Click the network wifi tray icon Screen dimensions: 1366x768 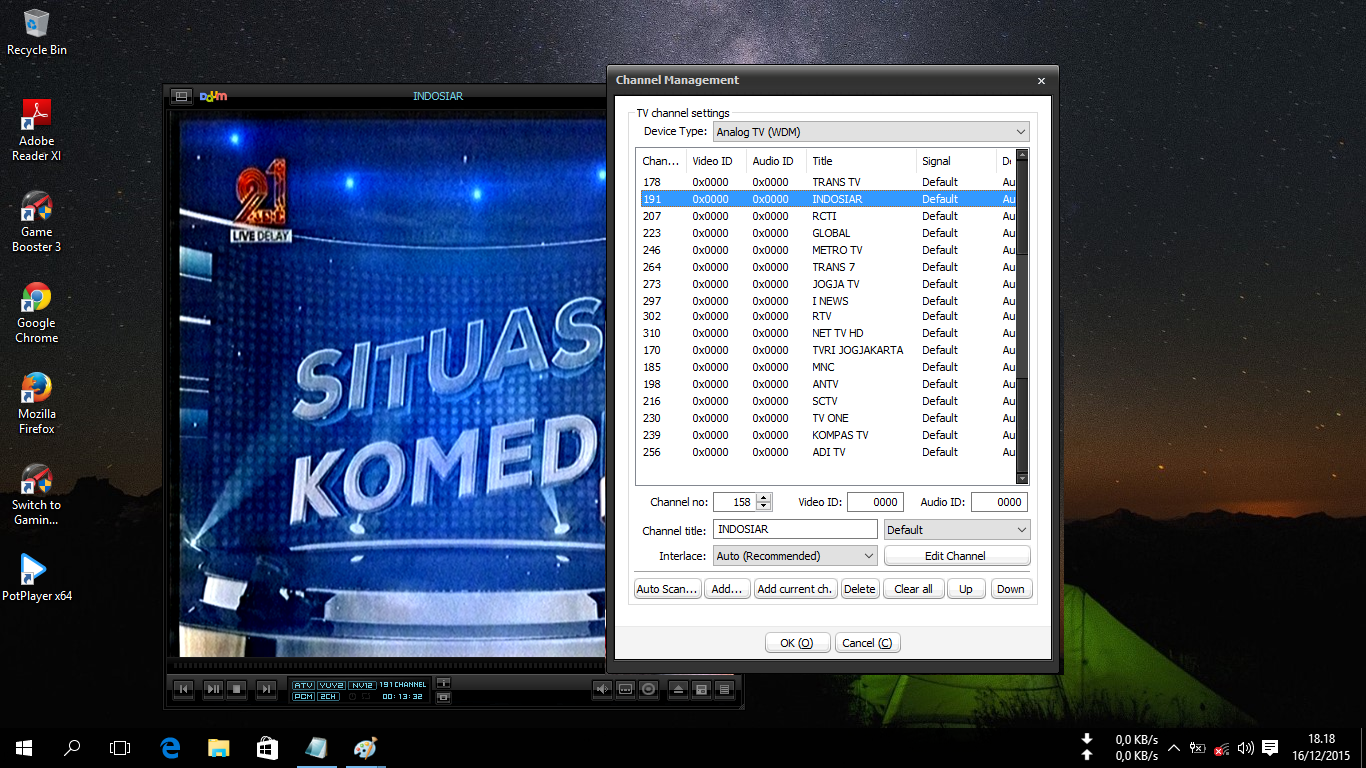[1221, 748]
